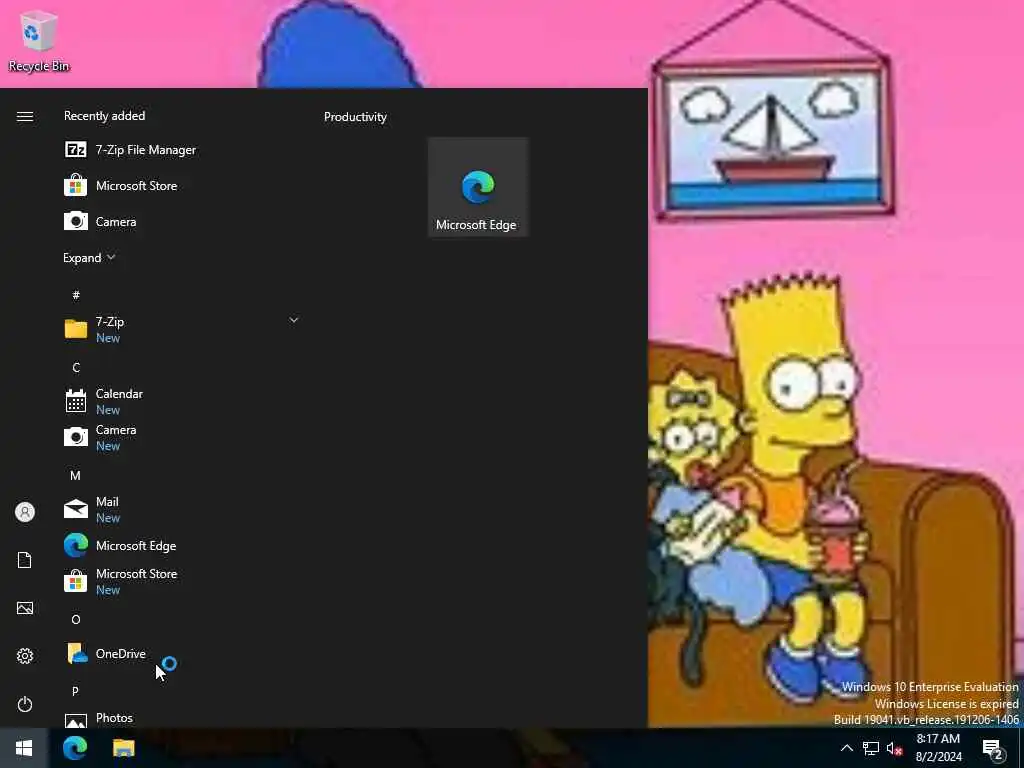Expand the 7-Zip folder chevron
The image size is (1024, 768).
click(x=294, y=320)
